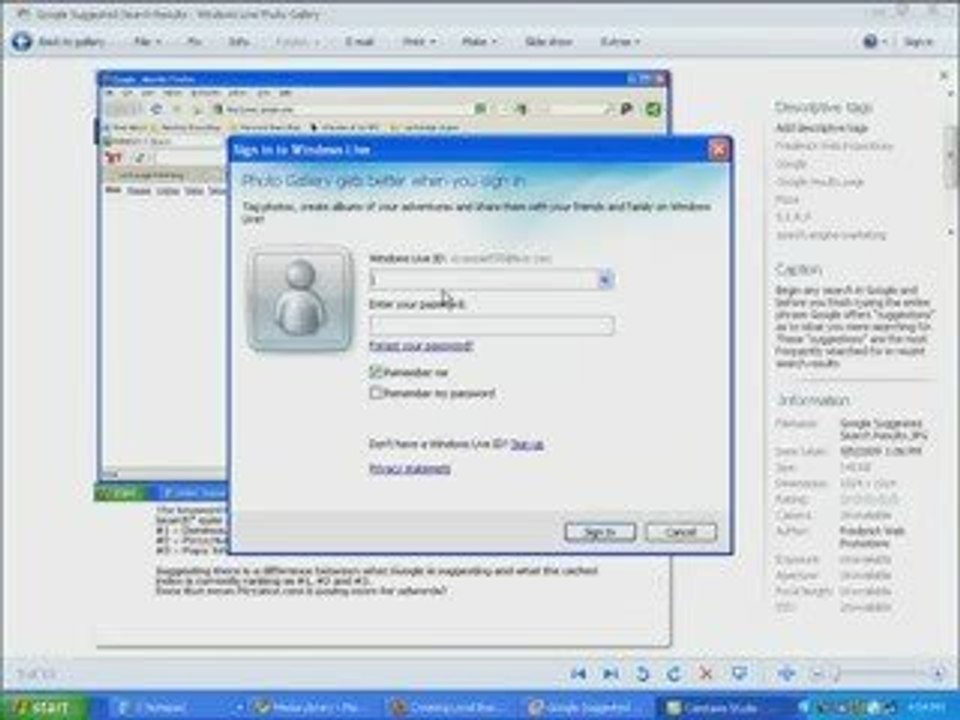960x720 pixels.
Task: Open the Extras dropdown
Action: coord(620,42)
